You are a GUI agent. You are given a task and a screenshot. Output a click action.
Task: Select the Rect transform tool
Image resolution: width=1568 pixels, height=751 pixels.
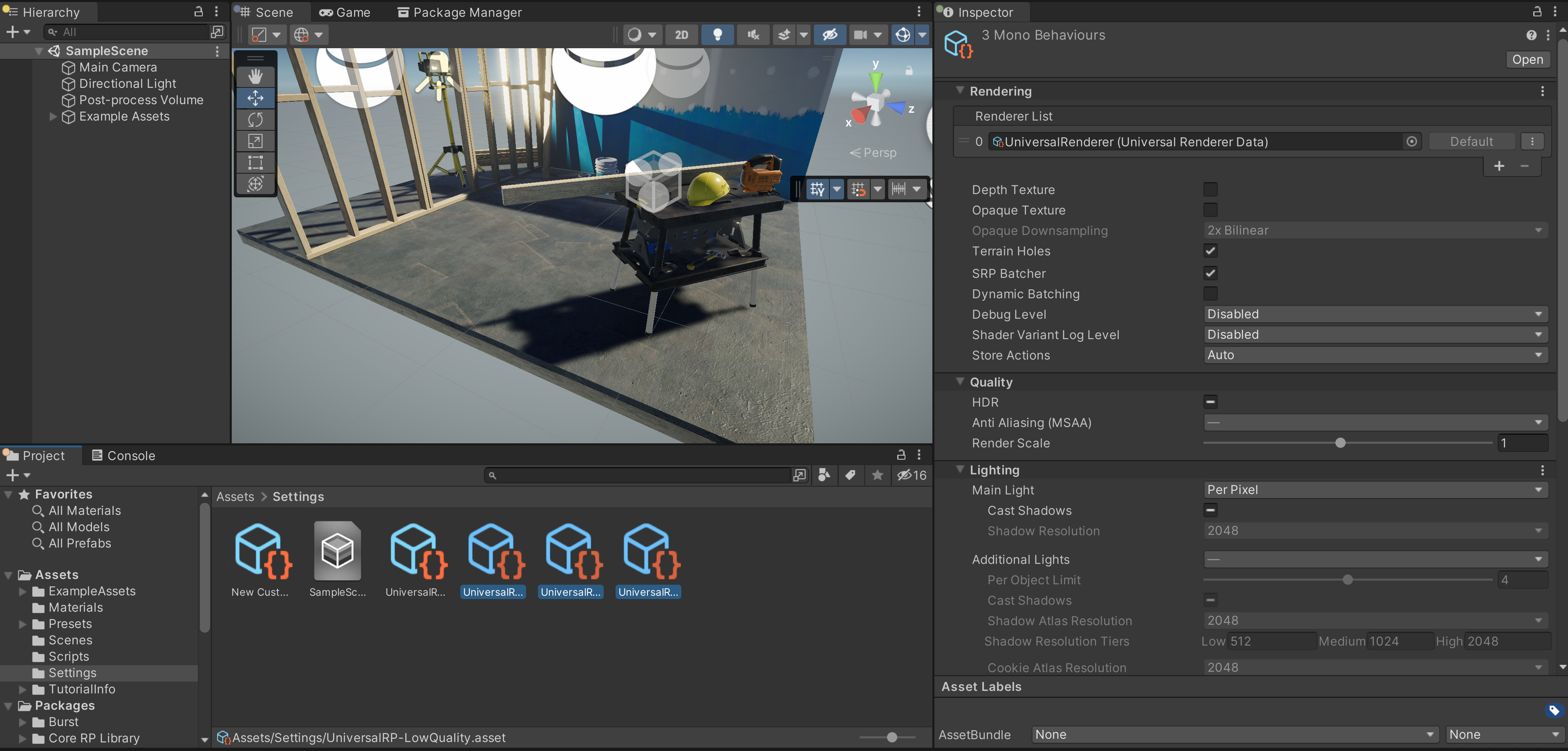[255, 163]
